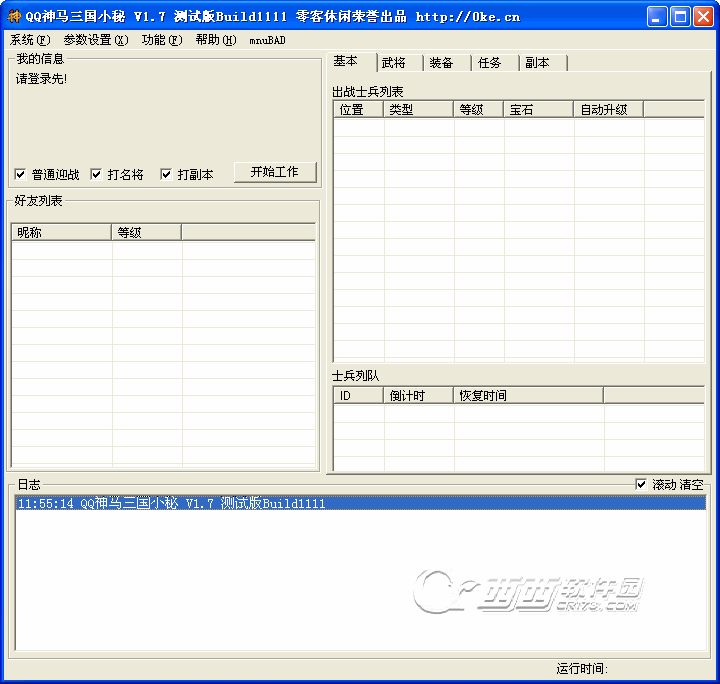Viewport: 720px width, 684px height.
Task: Open the 系统 menu
Action: click(29, 40)
